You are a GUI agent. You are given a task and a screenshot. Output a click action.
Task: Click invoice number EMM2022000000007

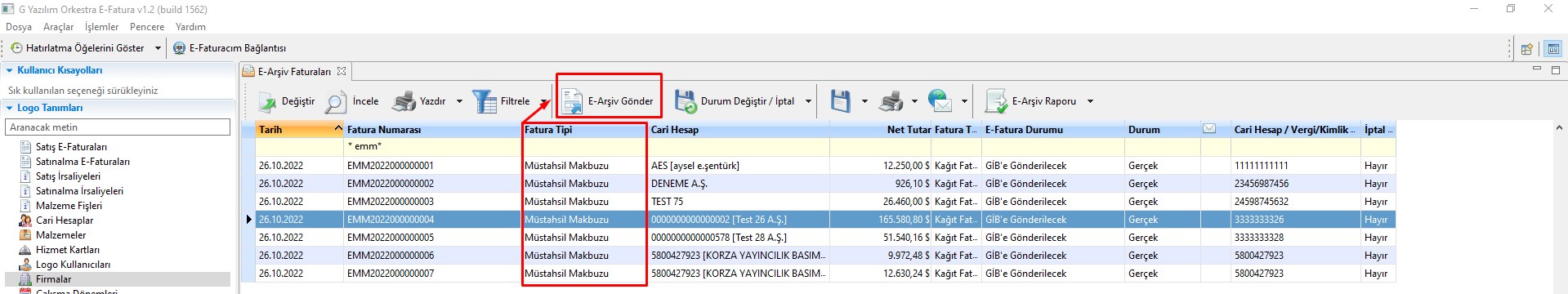coord(391,274)
